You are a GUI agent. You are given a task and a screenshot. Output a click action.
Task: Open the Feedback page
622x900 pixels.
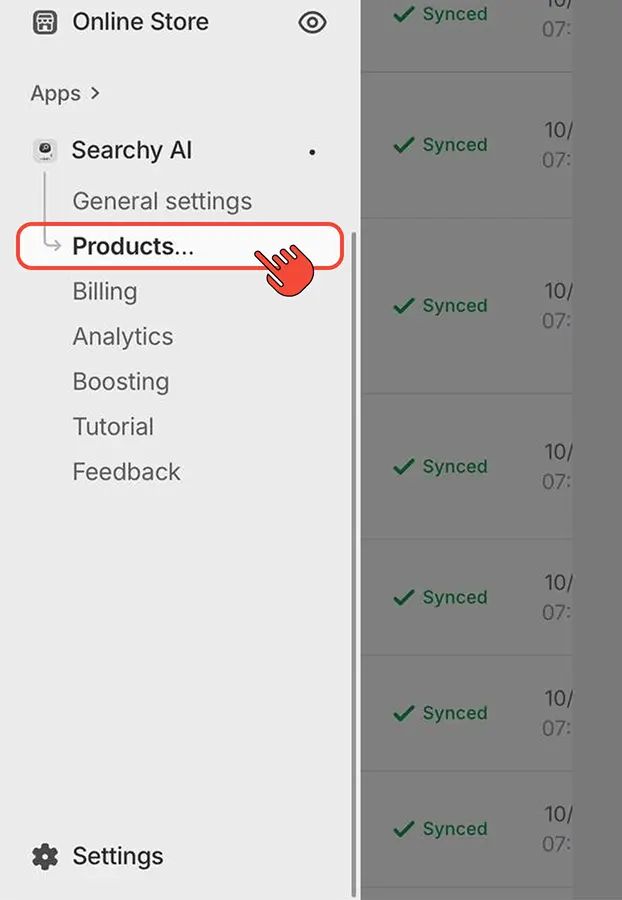[127, 472]
